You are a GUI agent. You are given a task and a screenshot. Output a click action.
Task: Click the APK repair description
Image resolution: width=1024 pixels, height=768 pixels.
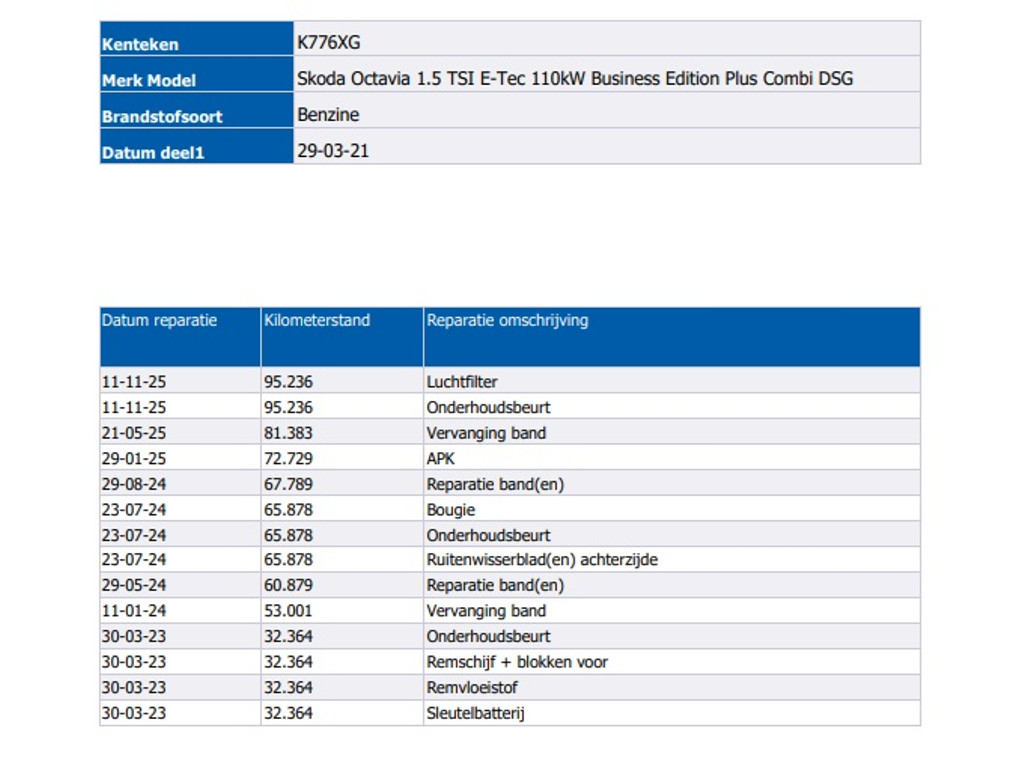[x=440, y=459]
